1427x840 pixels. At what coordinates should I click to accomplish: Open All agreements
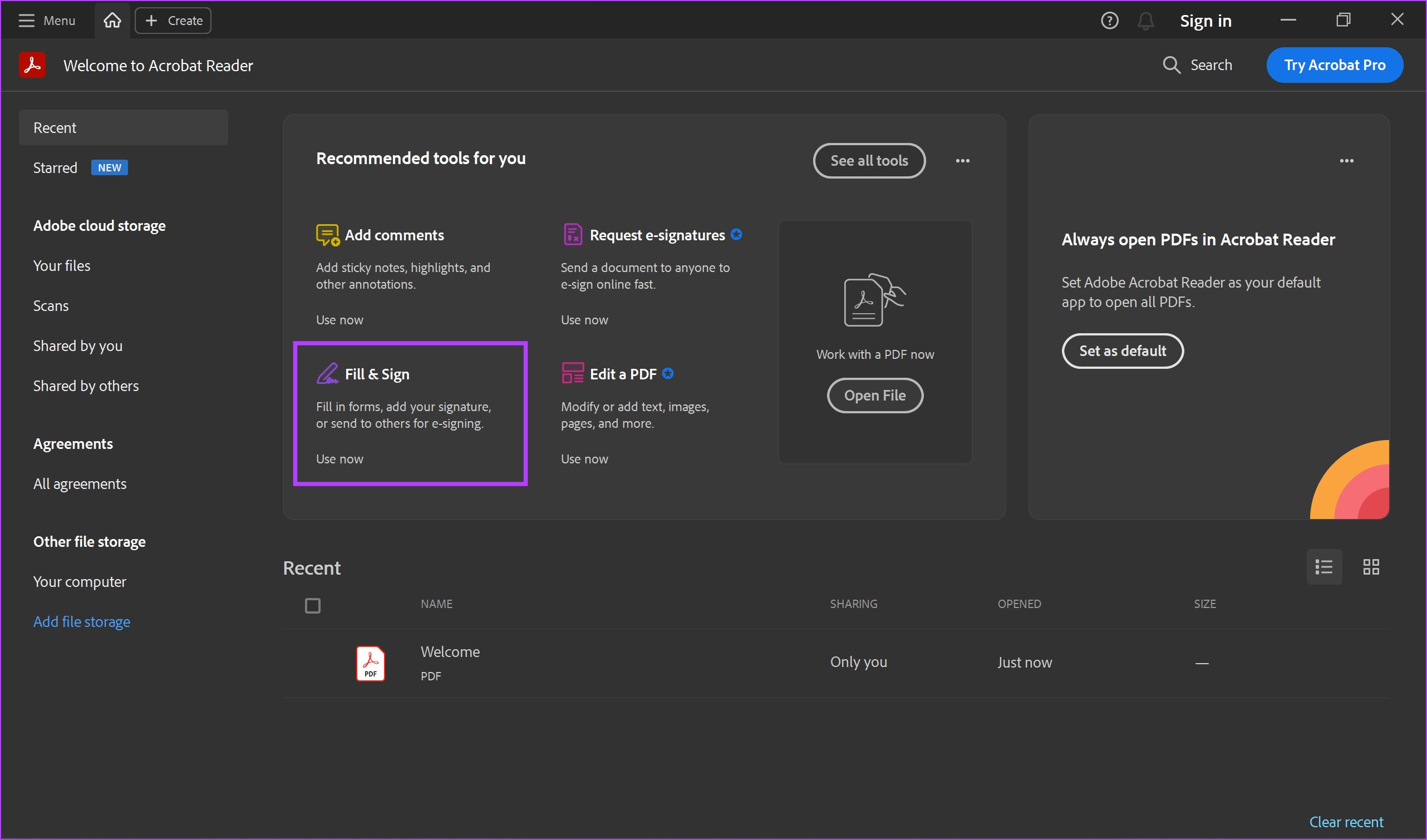80,484
